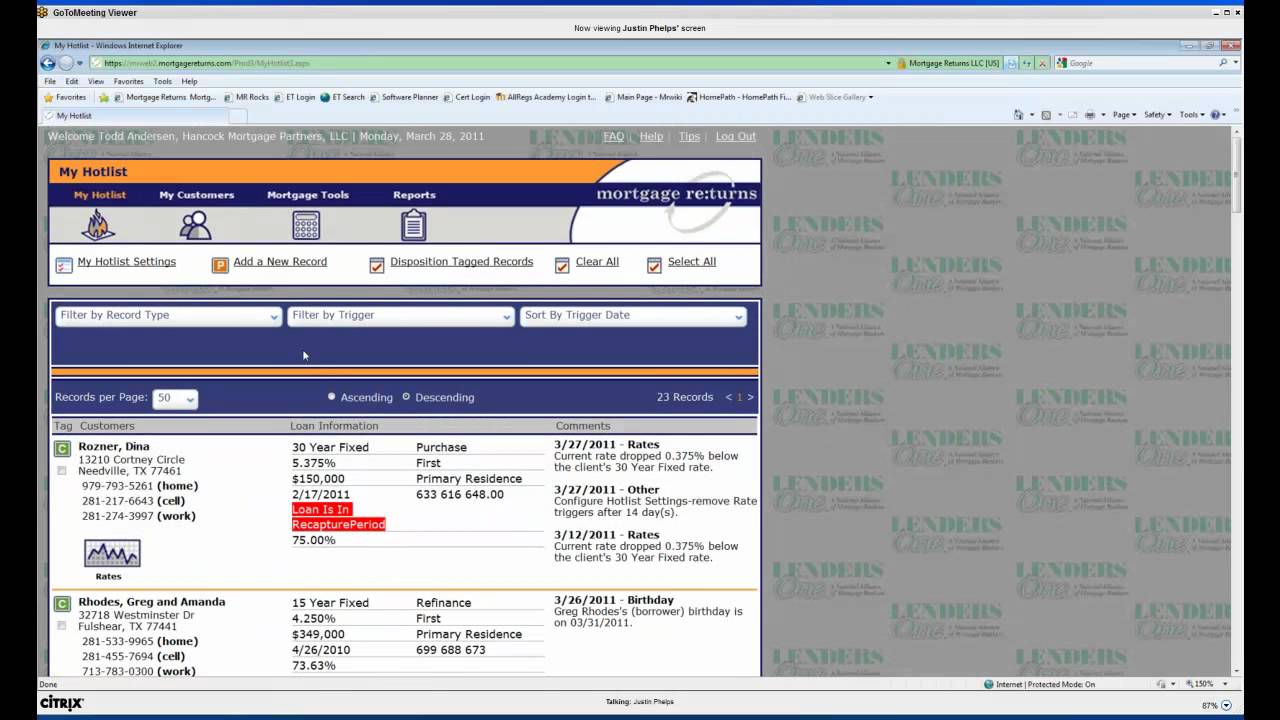The width and height of the screenshot is (1280, 720).
Task: Click the compatibility view icon in address bar
Action: click(x=1011, y=63)
